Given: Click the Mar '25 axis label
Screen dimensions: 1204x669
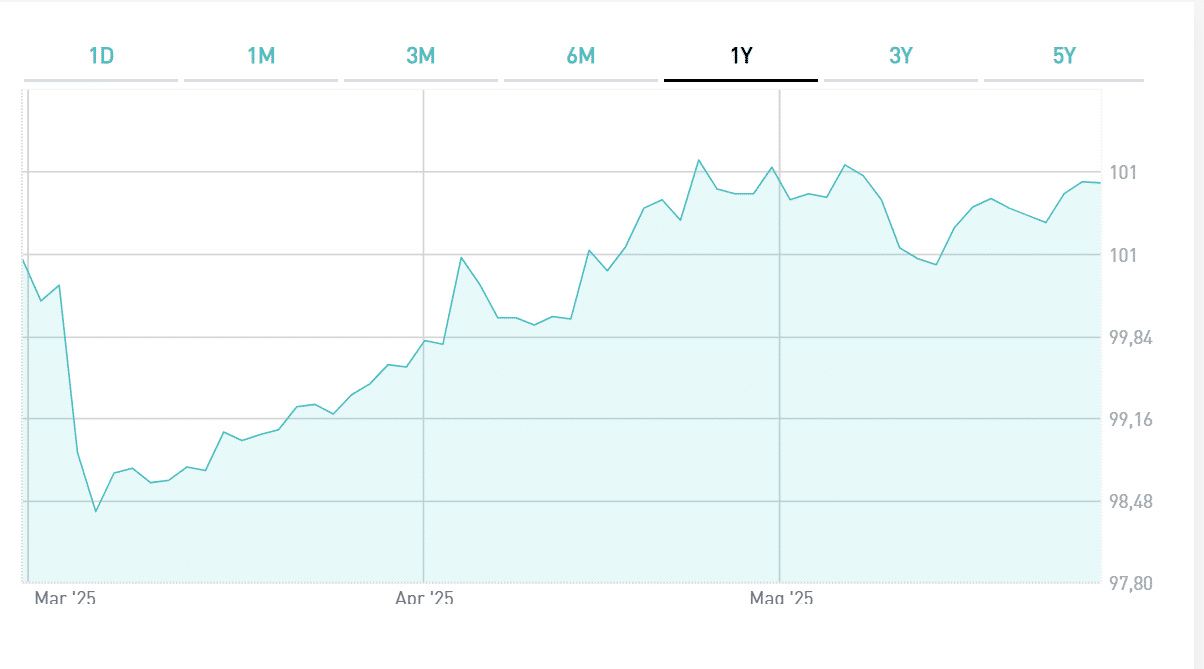Looking at the screenshot, I should (x=65, y=599).
